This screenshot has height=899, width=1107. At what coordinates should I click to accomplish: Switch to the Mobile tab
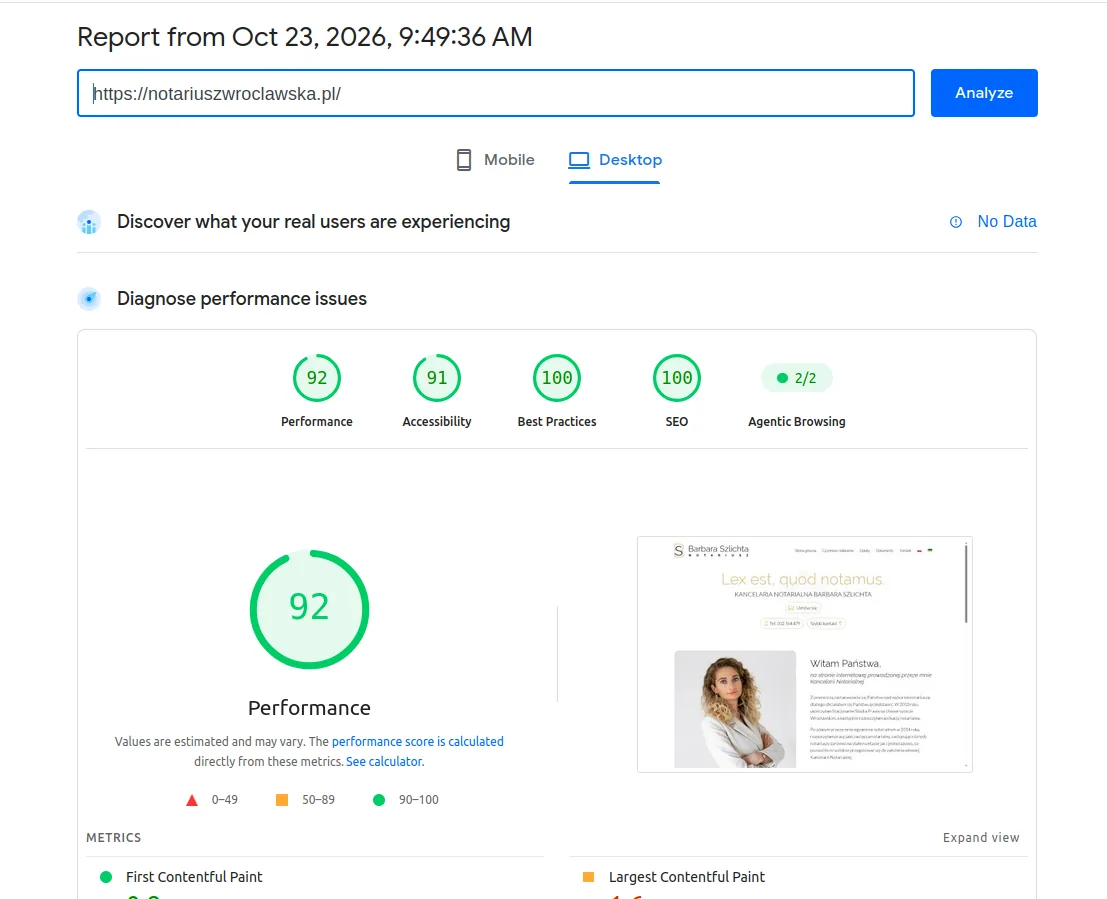point(495,160)
